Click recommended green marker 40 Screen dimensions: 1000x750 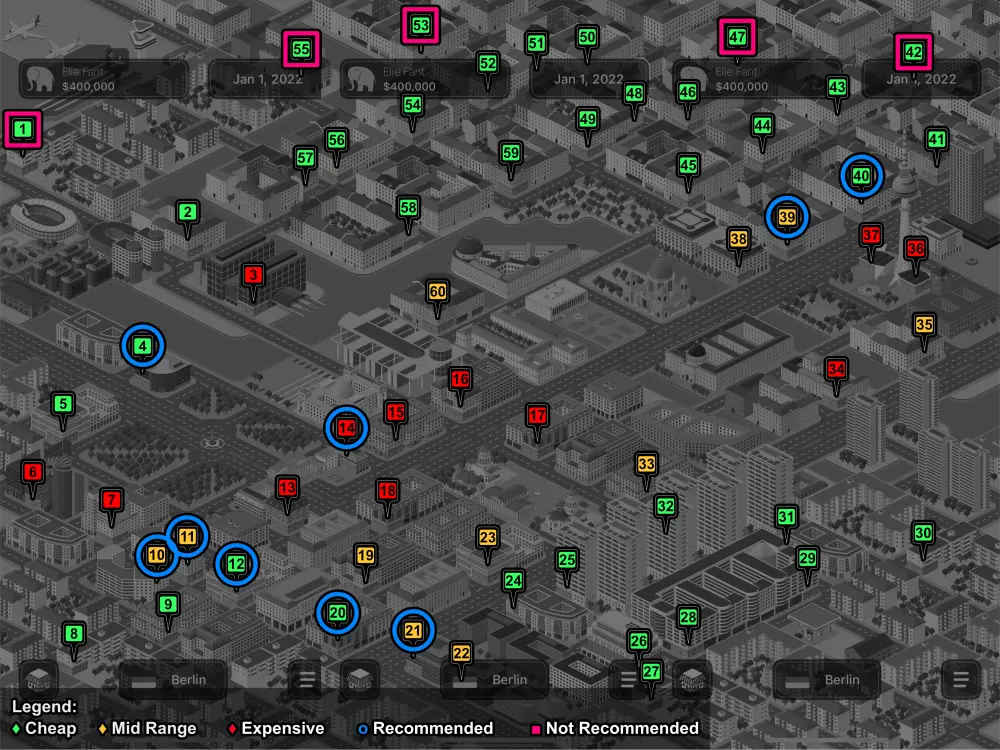tap(862, 176)
